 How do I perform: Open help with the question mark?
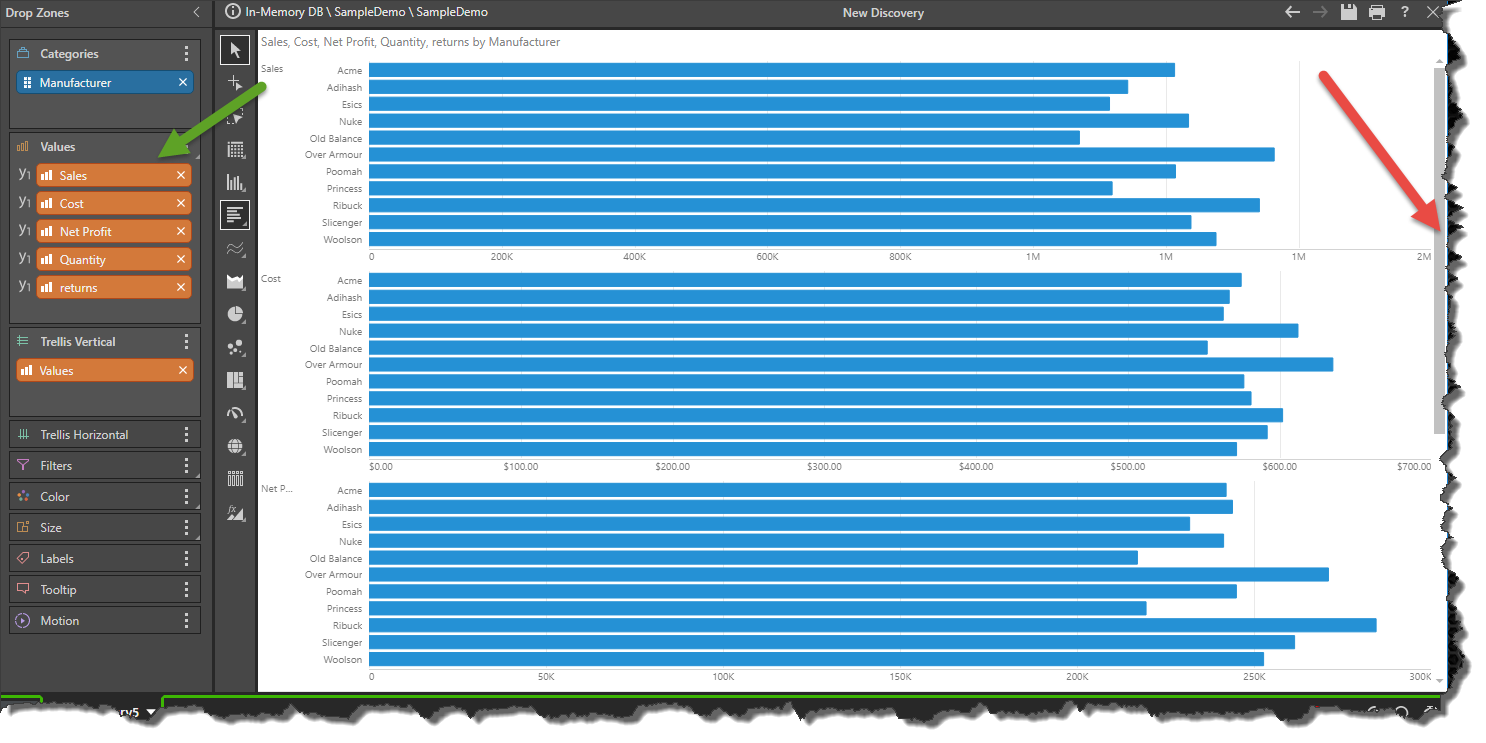click(x=1405, y=12)
